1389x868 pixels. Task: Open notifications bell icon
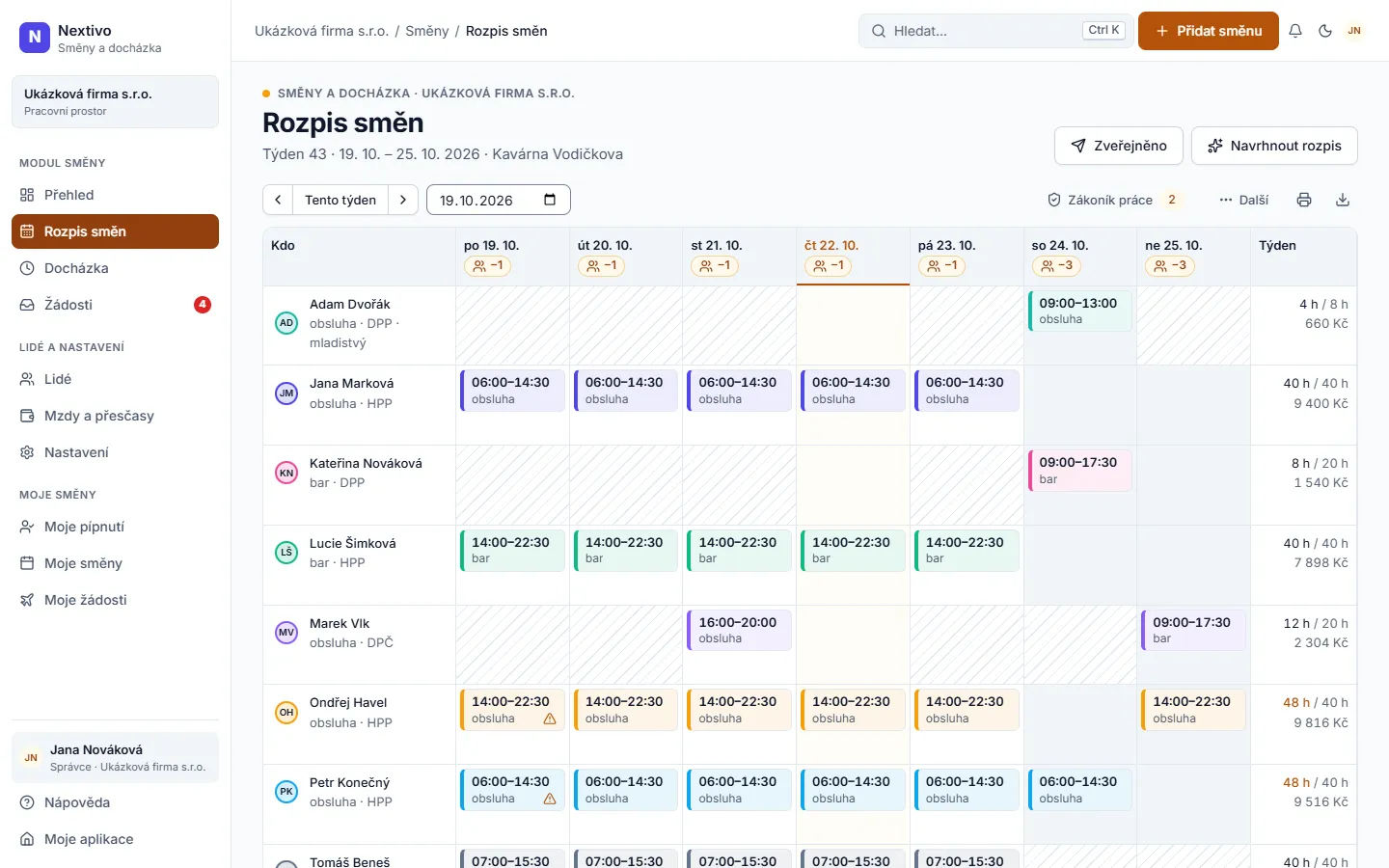pyautogui.click(x=1295, y=31)
